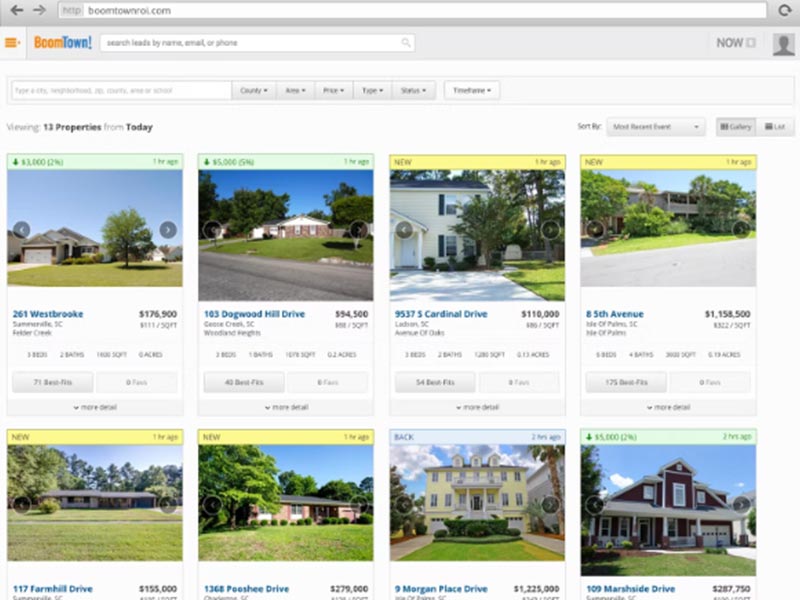800x600 pixels.
Task: Open the Area filter dropdown
Action: 295,90
